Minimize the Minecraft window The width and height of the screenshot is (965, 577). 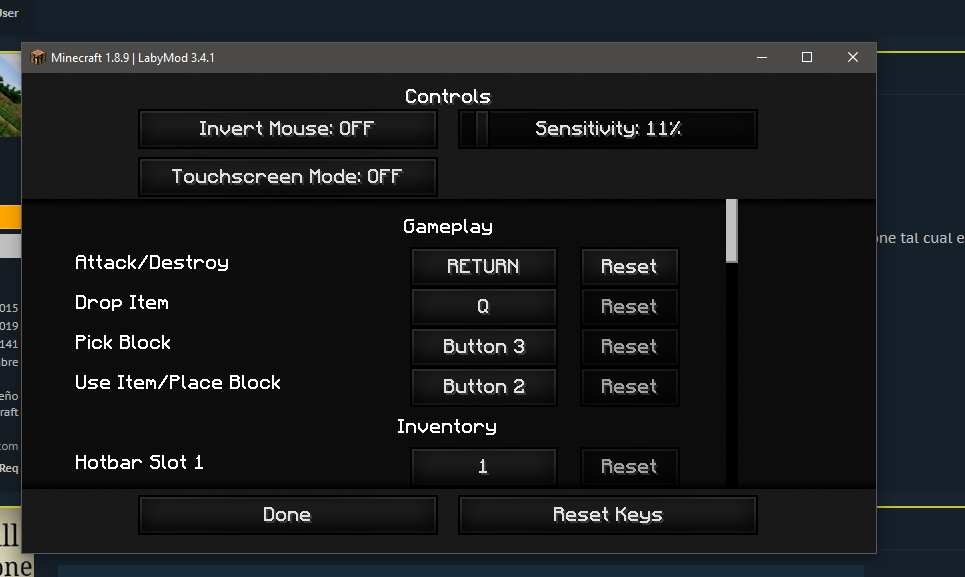click(x=762, y=57)
